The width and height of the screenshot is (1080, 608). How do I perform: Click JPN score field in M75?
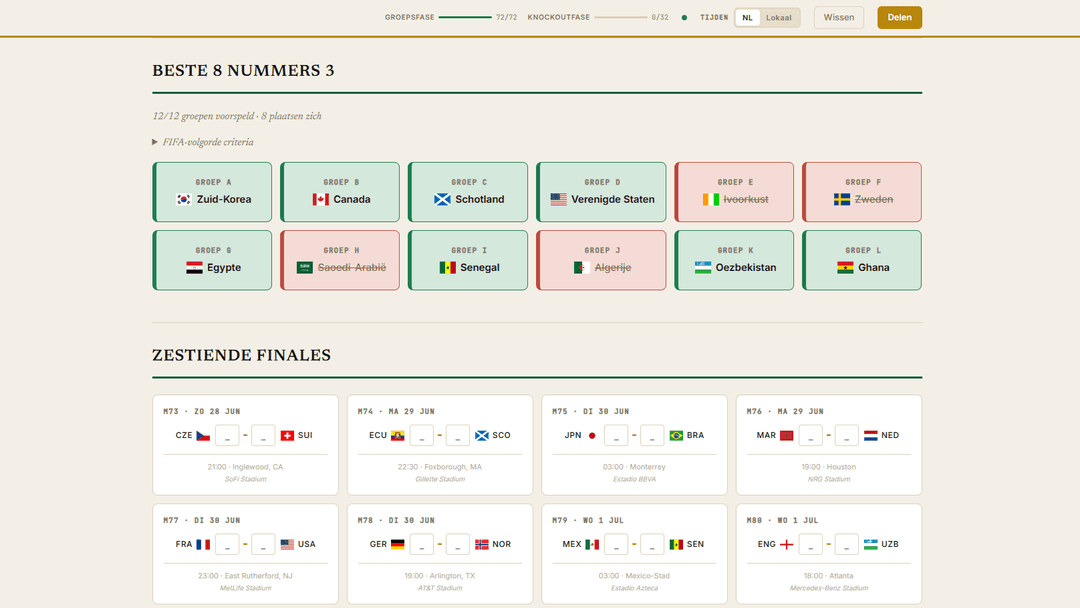(616, 436)
